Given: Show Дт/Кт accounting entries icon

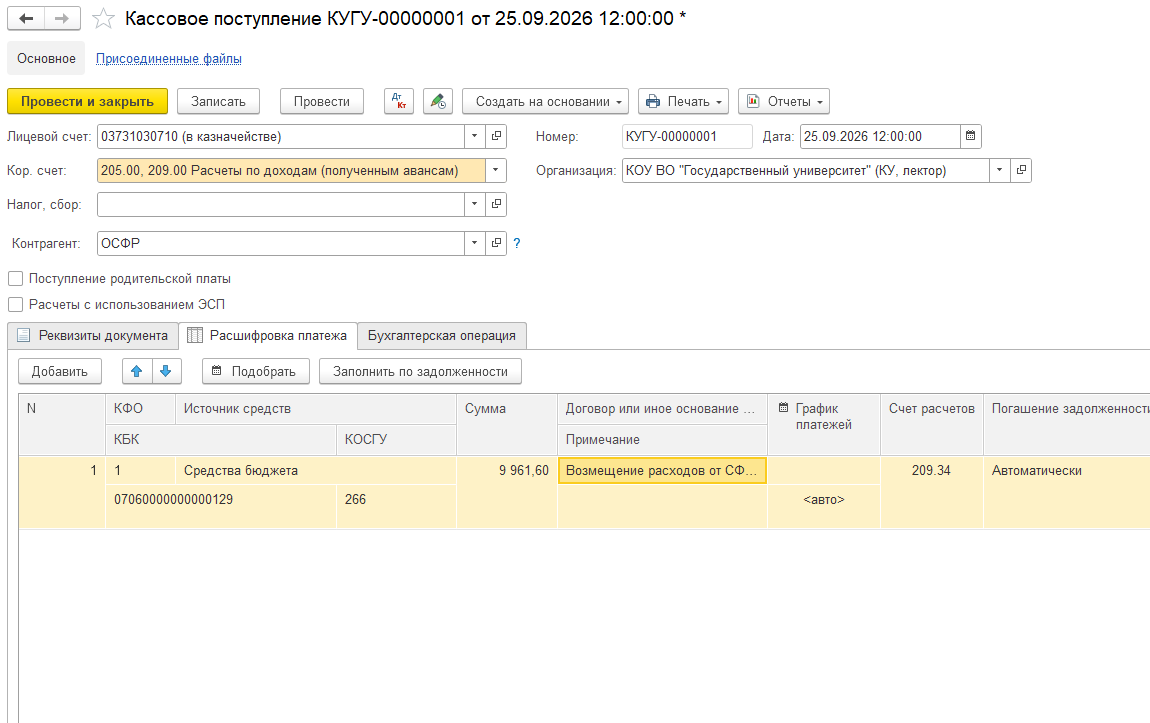Looking at the screenshot, I should point(399,101).
